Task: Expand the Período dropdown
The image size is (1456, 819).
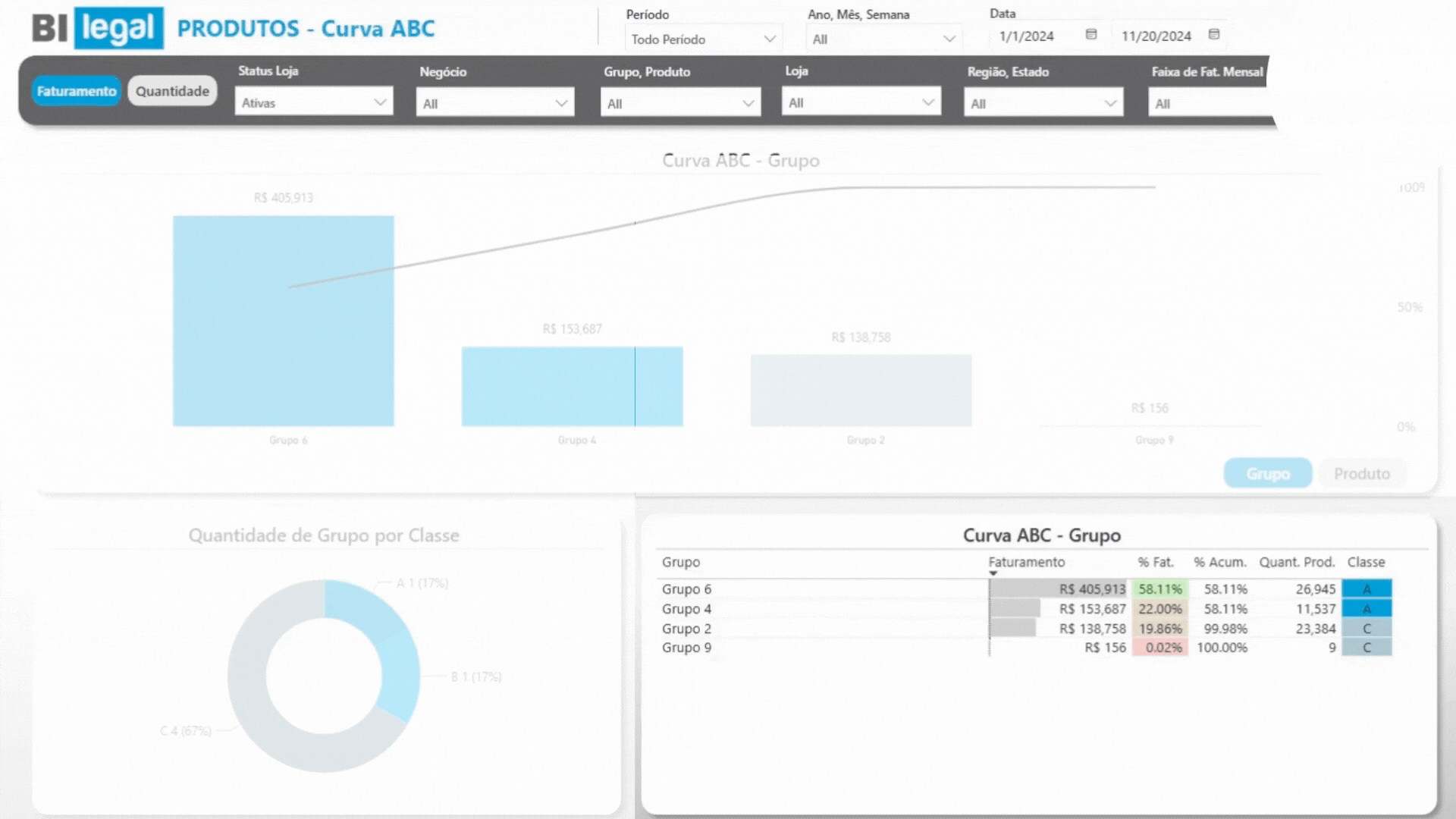Action: (703, 39)
